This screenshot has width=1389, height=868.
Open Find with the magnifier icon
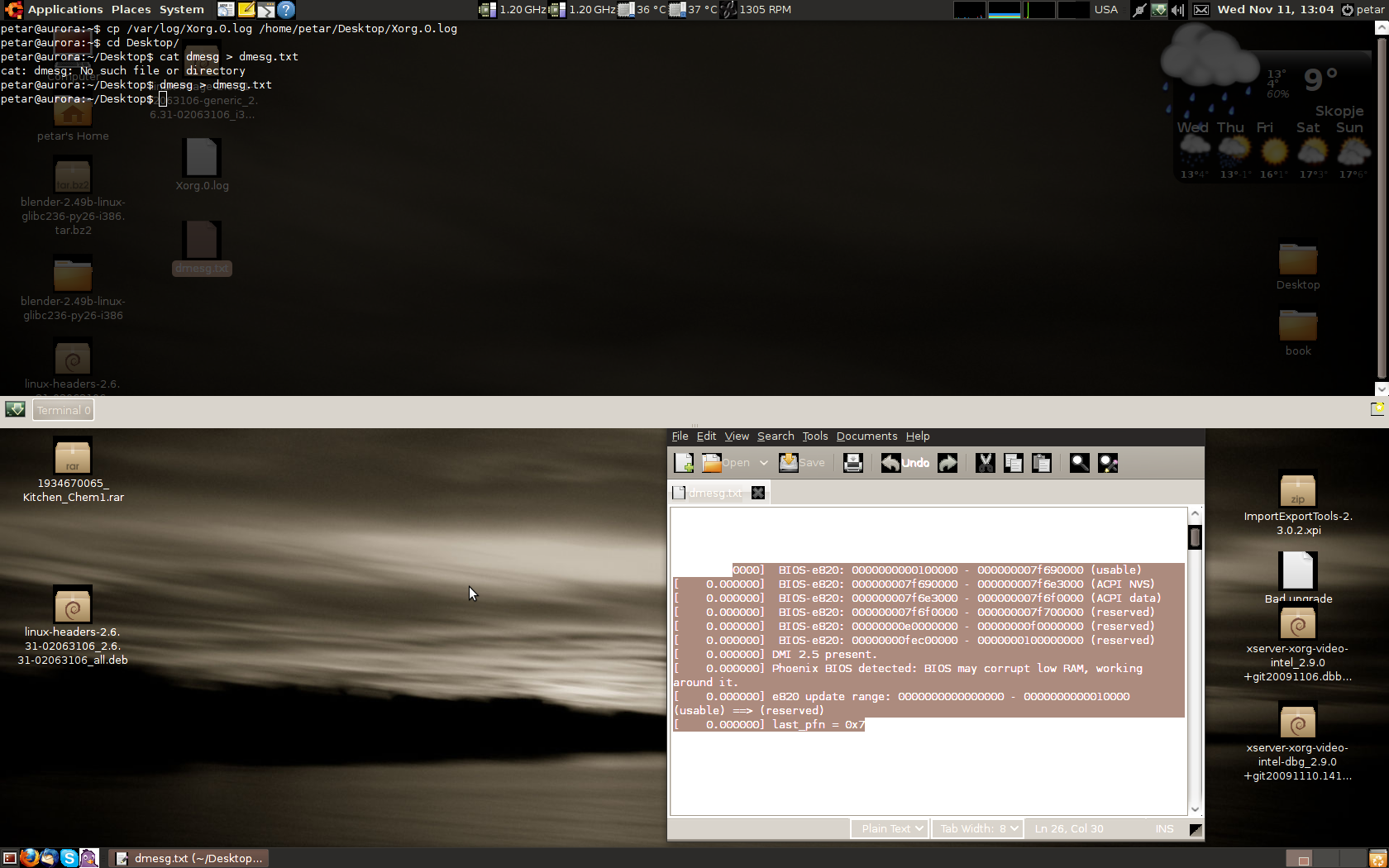(1079, 463)
